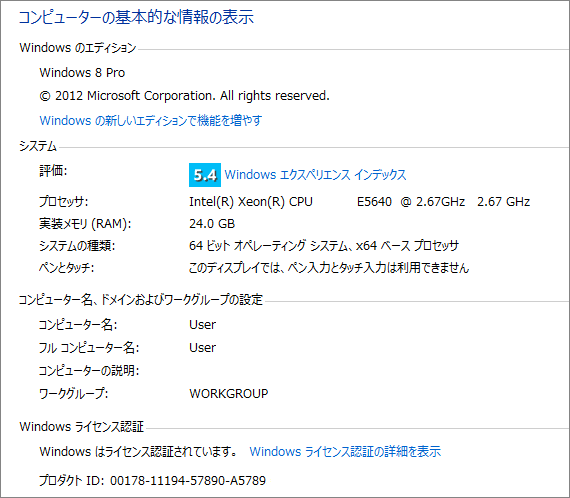Click the コンピューターの基本的な情報の表示 heading
The image size is (570, 498).
[x=136, y=17]
